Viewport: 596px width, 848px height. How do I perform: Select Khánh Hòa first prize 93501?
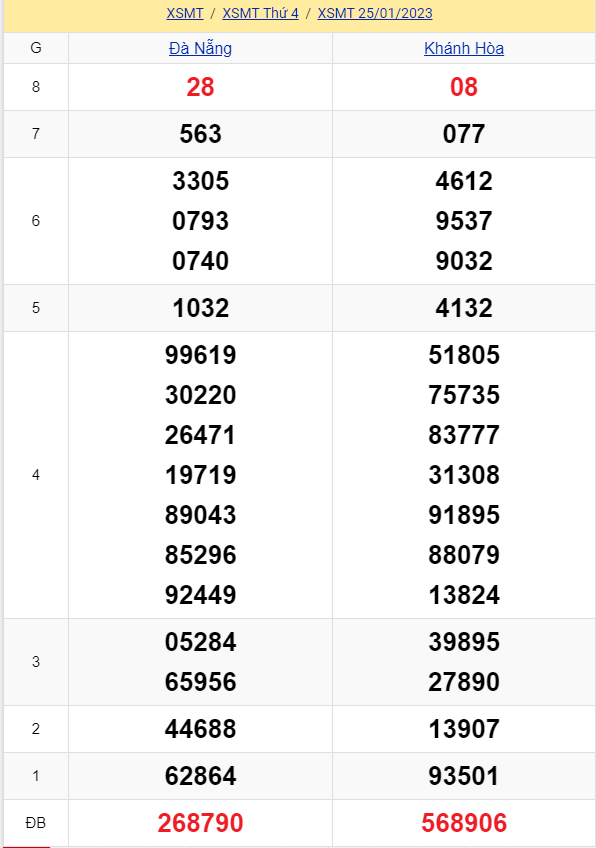coord(464,776)
